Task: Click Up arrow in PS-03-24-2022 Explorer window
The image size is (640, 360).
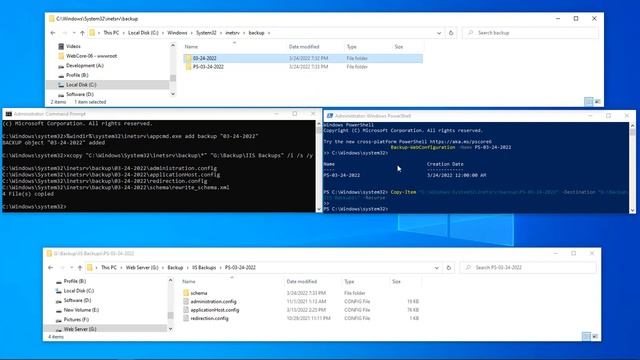Action: click(80, 268)
